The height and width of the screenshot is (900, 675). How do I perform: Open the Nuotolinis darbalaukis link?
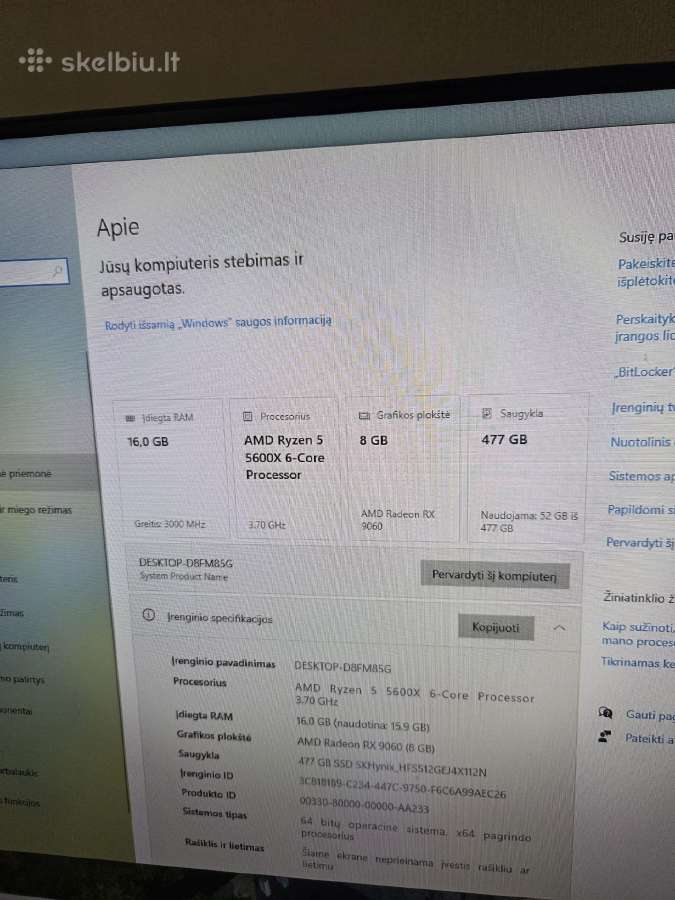click(x=642, y=442)
